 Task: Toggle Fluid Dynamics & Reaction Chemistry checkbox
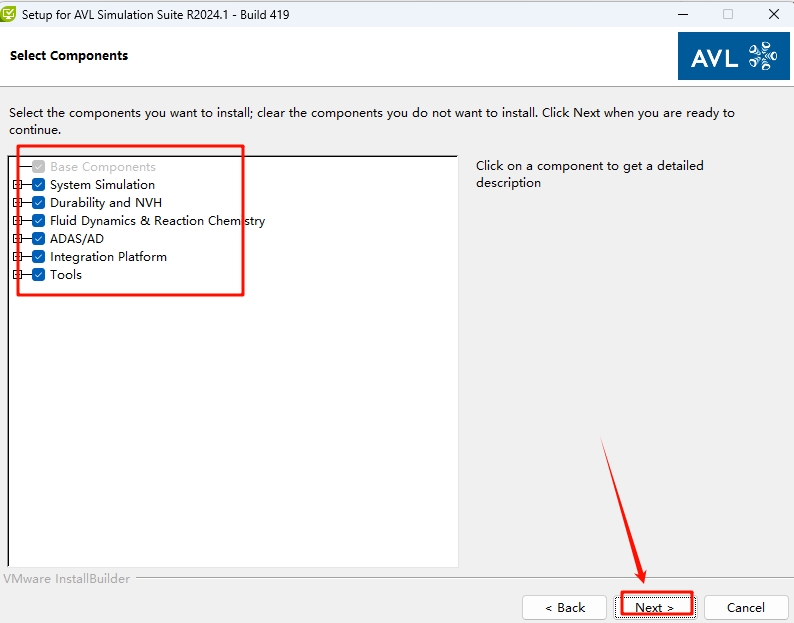coord(39,221)
